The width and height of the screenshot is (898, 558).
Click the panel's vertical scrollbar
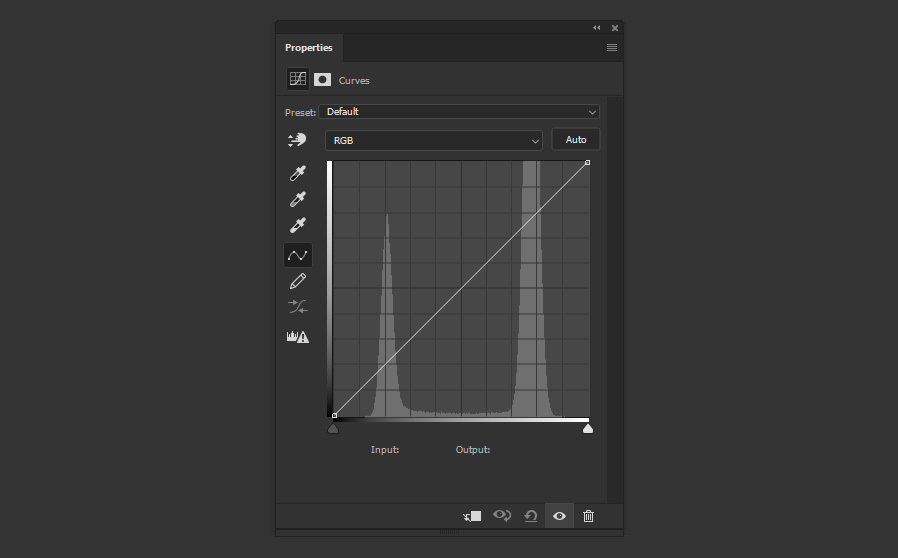pyautogui.click(x=614, y=300)
